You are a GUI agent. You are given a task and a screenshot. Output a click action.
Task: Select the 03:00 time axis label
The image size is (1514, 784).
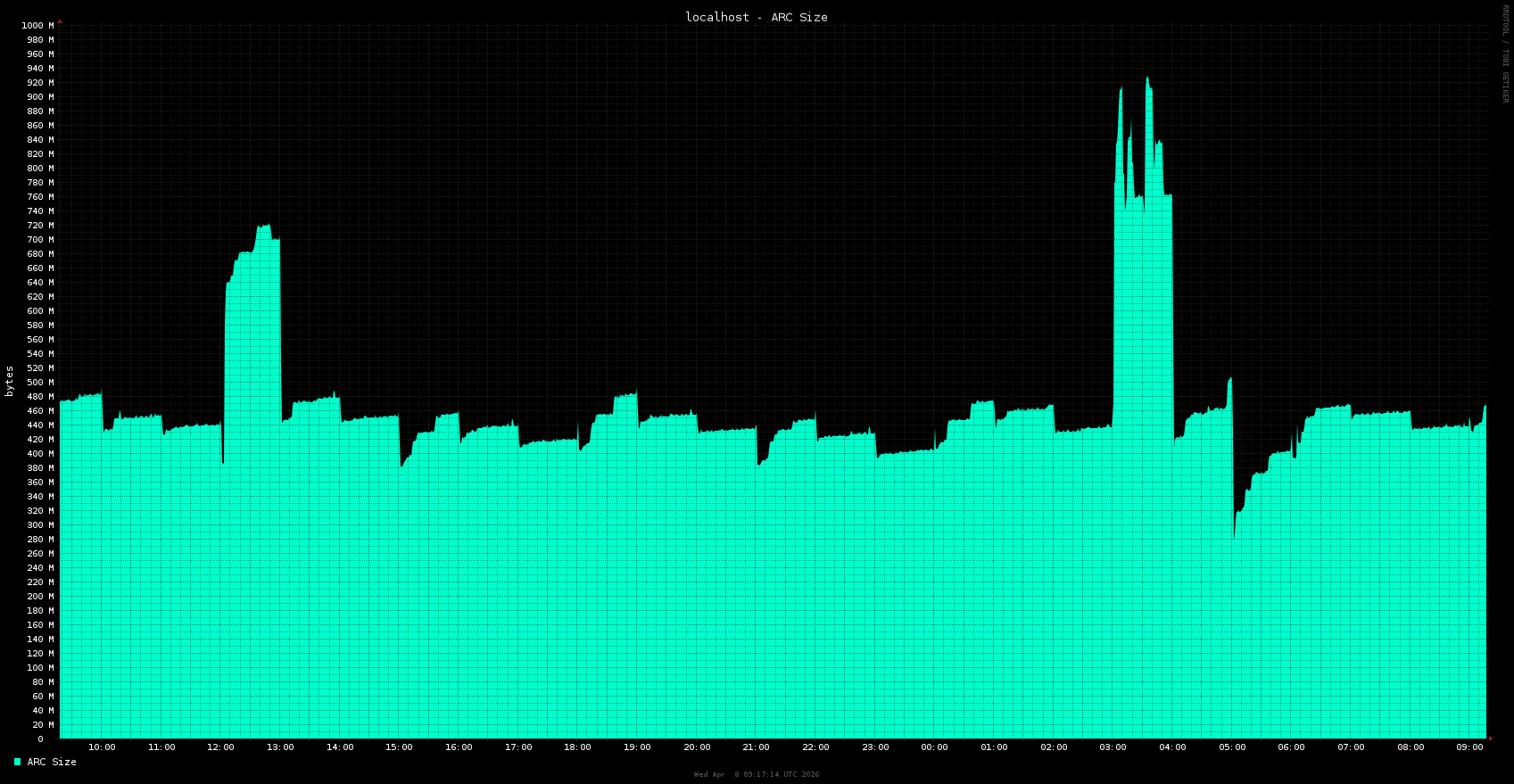[1113, 747]
